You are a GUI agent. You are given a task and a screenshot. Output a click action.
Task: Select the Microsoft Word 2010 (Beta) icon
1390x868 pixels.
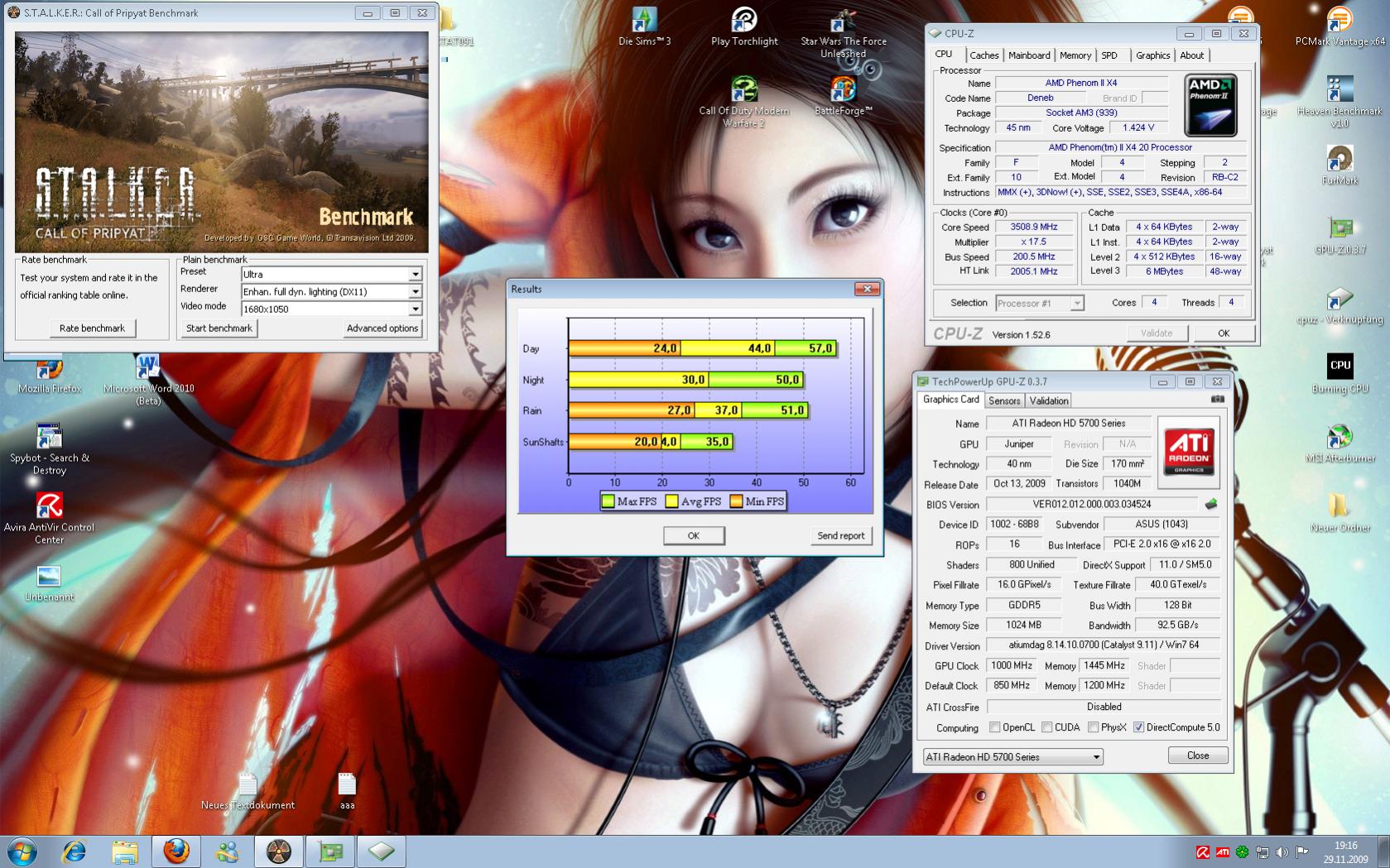(148, 380)
